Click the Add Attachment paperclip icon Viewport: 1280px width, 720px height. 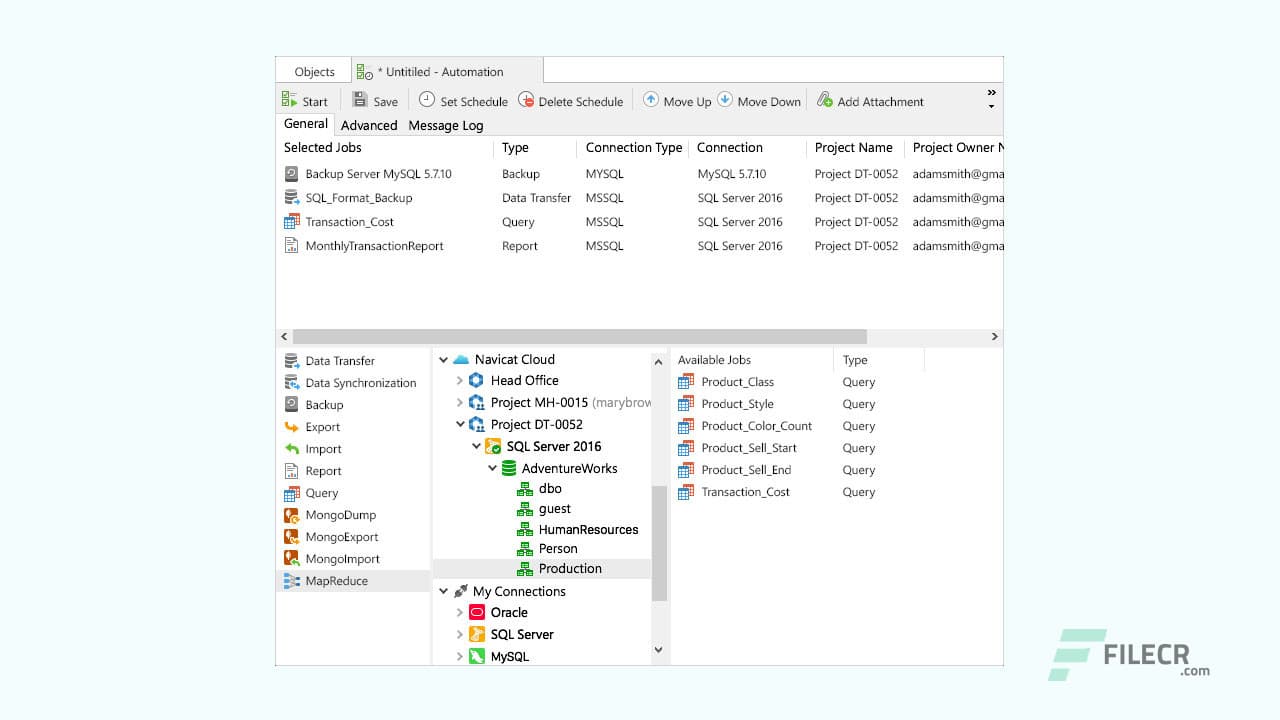(x=825, y=100)
